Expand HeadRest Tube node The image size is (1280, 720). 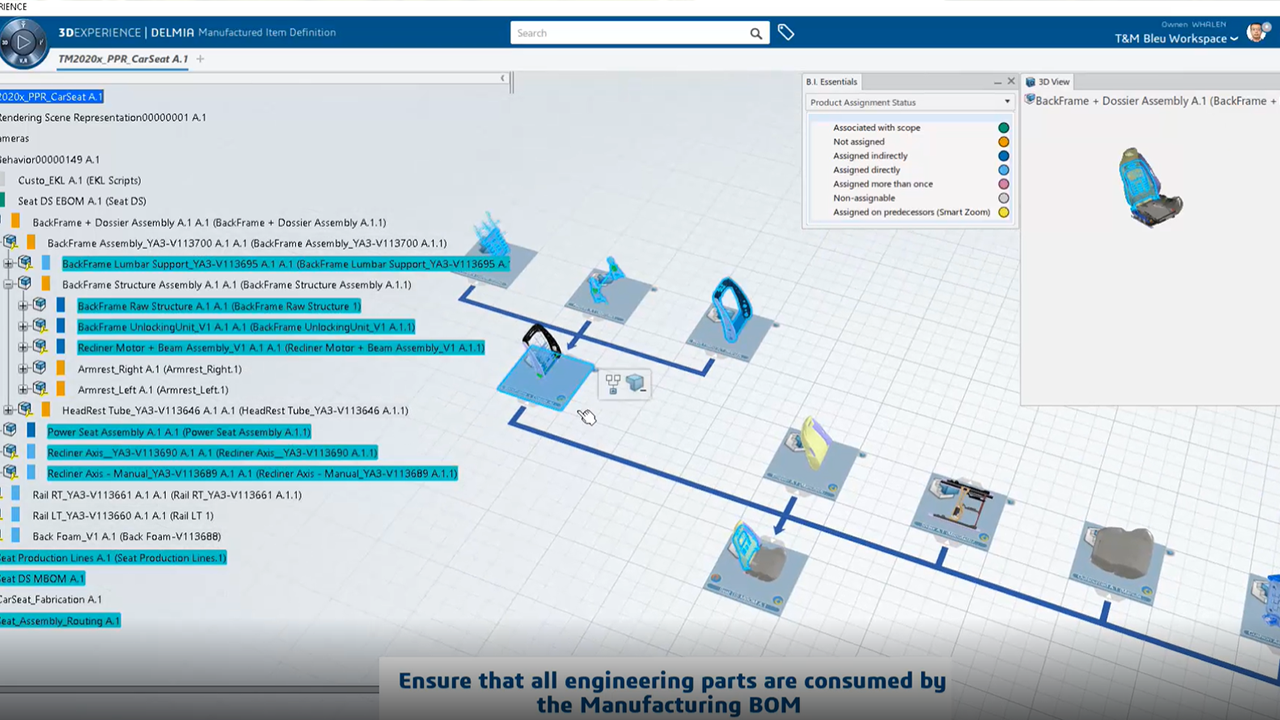pyautogui.click(x=8, y=411)
